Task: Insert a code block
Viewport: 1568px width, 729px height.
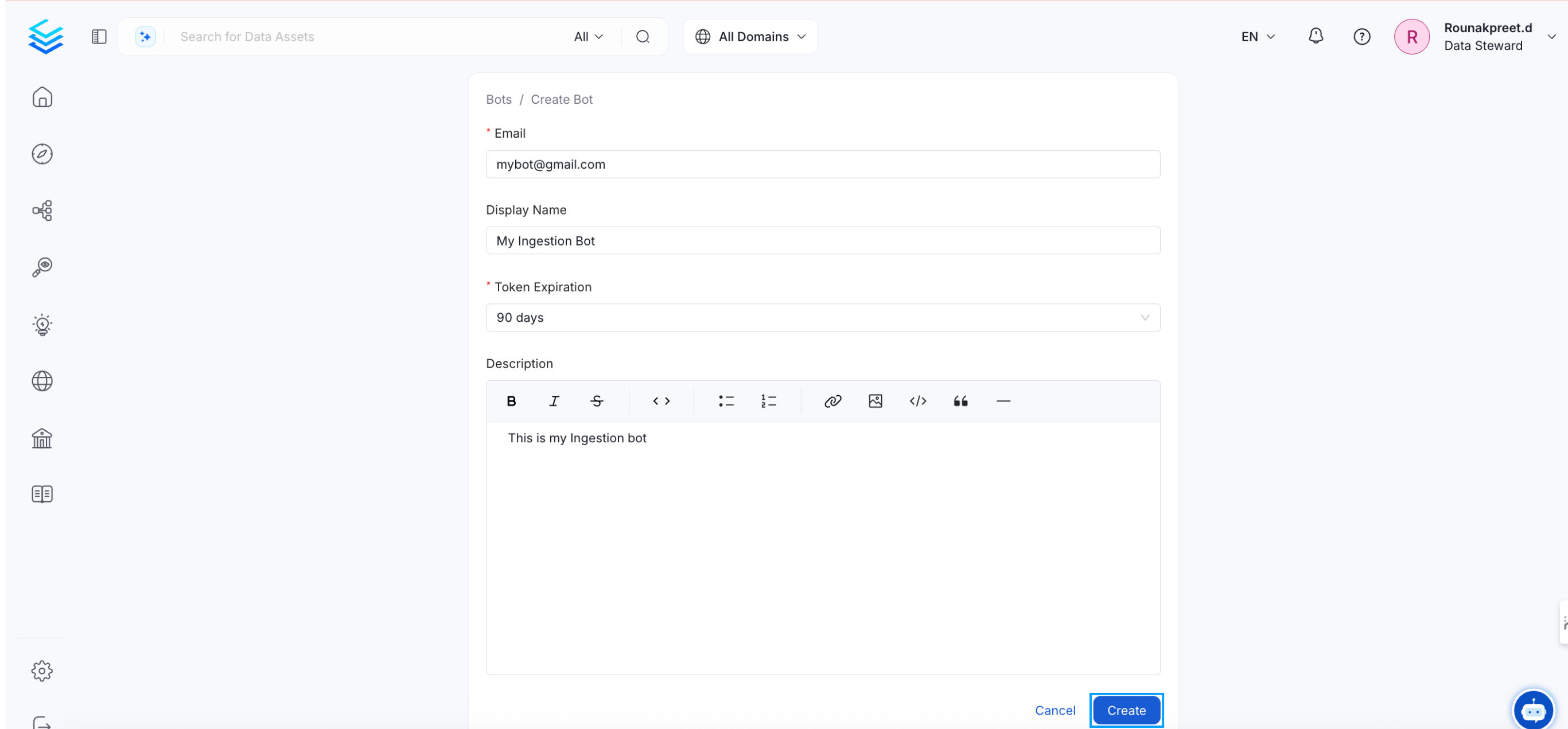Action: tap(918, 400)
